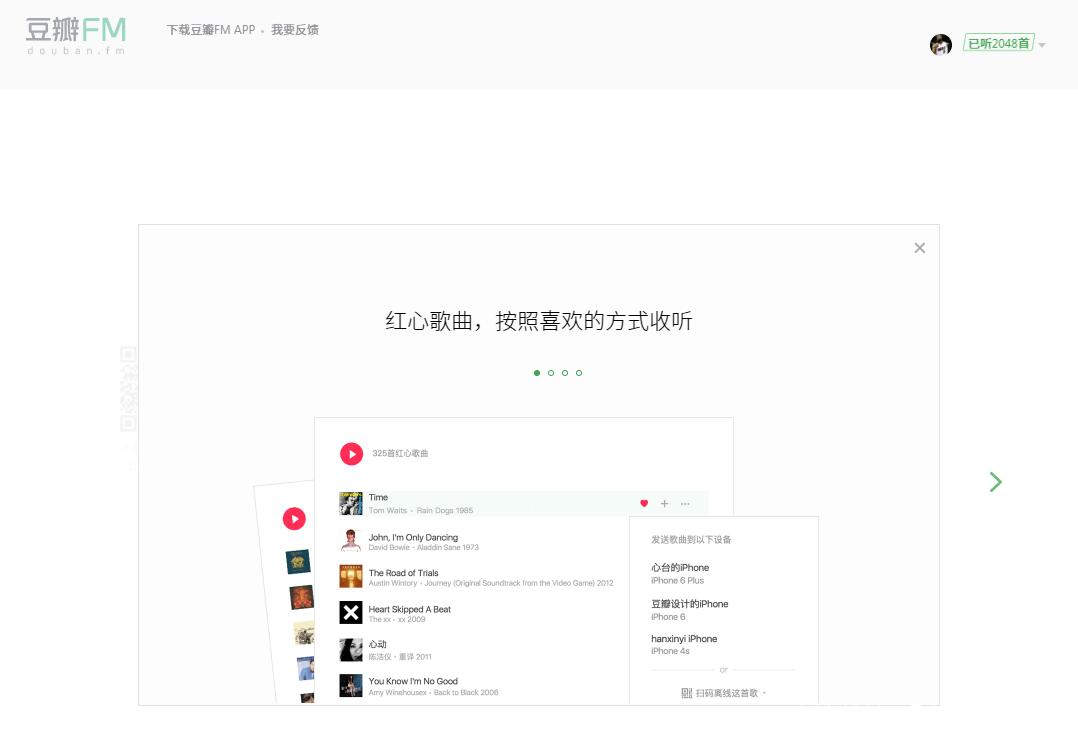Click the Heart Skipped A Beat cover
Viewport: 1078px width, 742px height.
pos(351,612)
